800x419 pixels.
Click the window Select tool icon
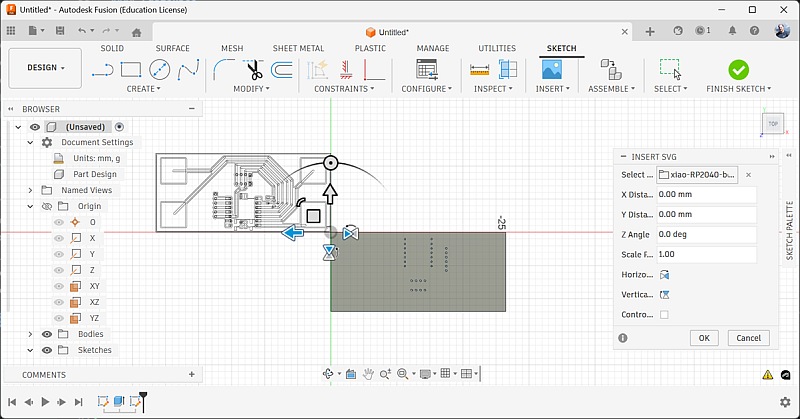(x=670, y=69)
